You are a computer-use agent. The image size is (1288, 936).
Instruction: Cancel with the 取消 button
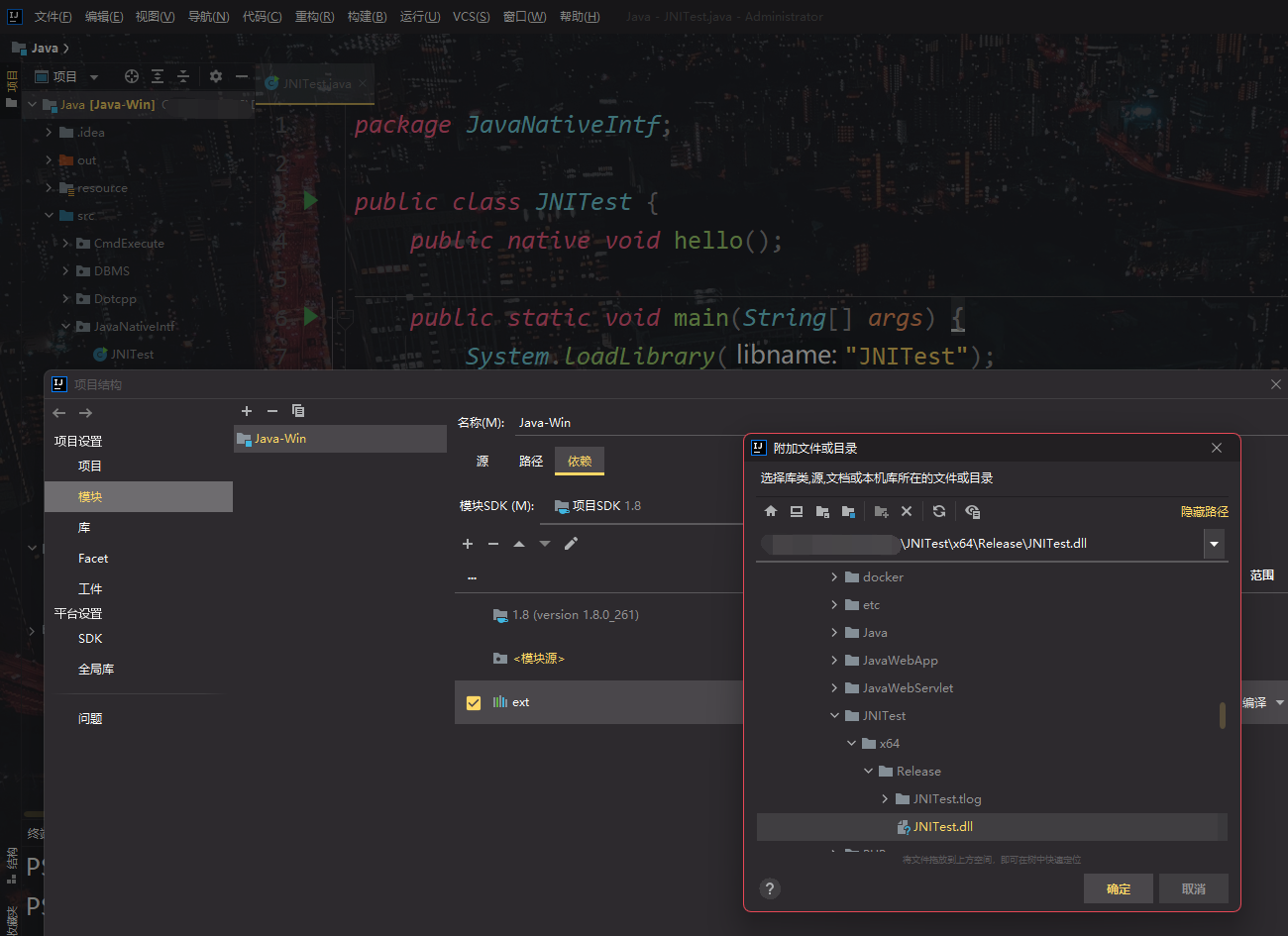point(1194,888)
